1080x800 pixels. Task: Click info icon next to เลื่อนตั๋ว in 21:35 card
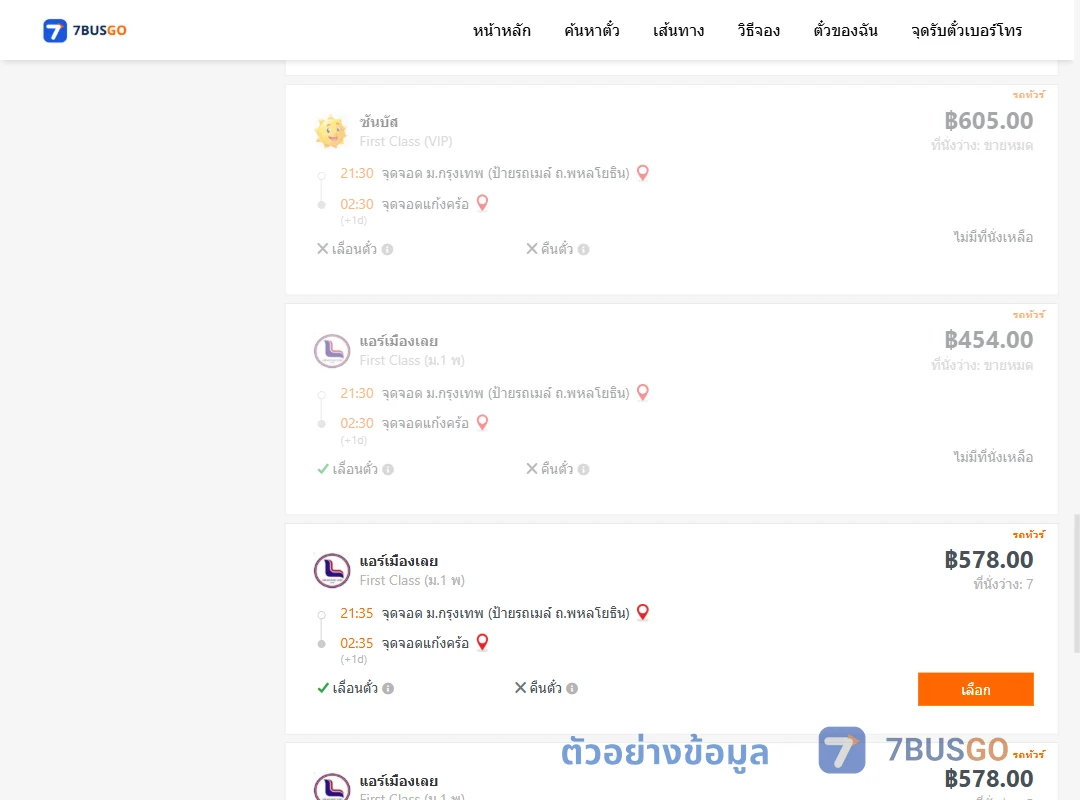coord(388,688)
